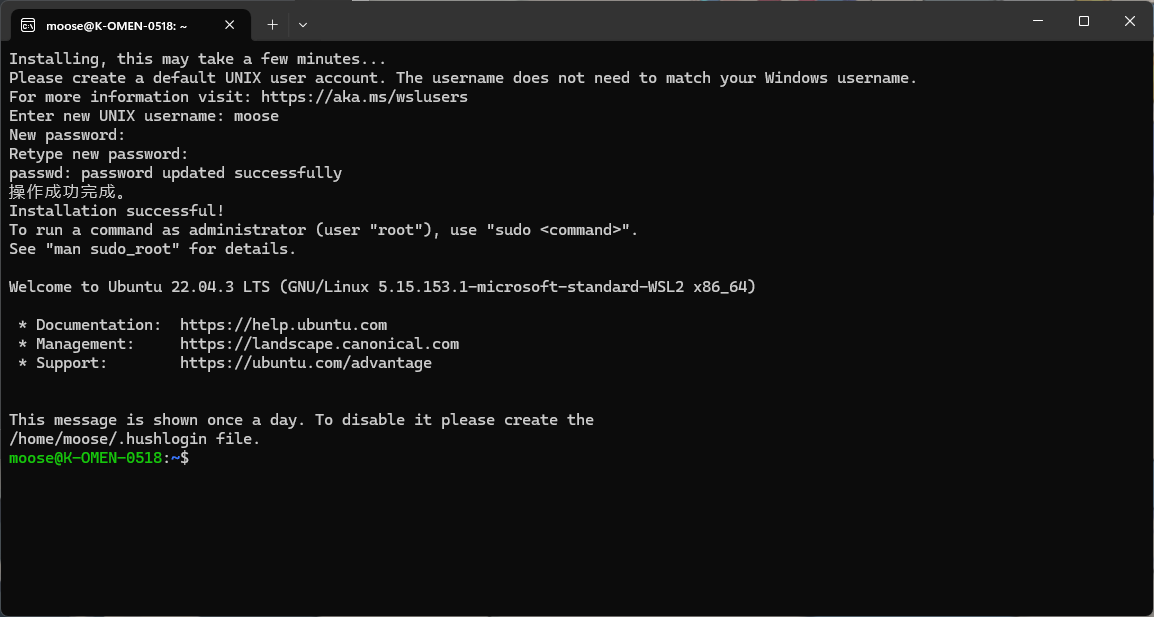Screen dimensions: 1154x617
Task: Open the https://help.ubuntu.com documentation link
Action: pyautogui.click(x=283, y=325)
